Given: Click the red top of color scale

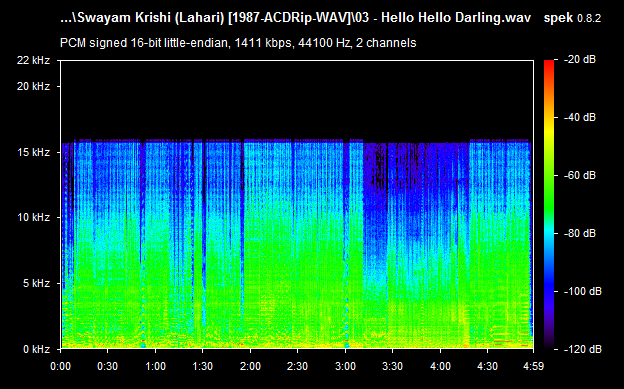Looking at the screenshot, I should [x=549, y=63].
